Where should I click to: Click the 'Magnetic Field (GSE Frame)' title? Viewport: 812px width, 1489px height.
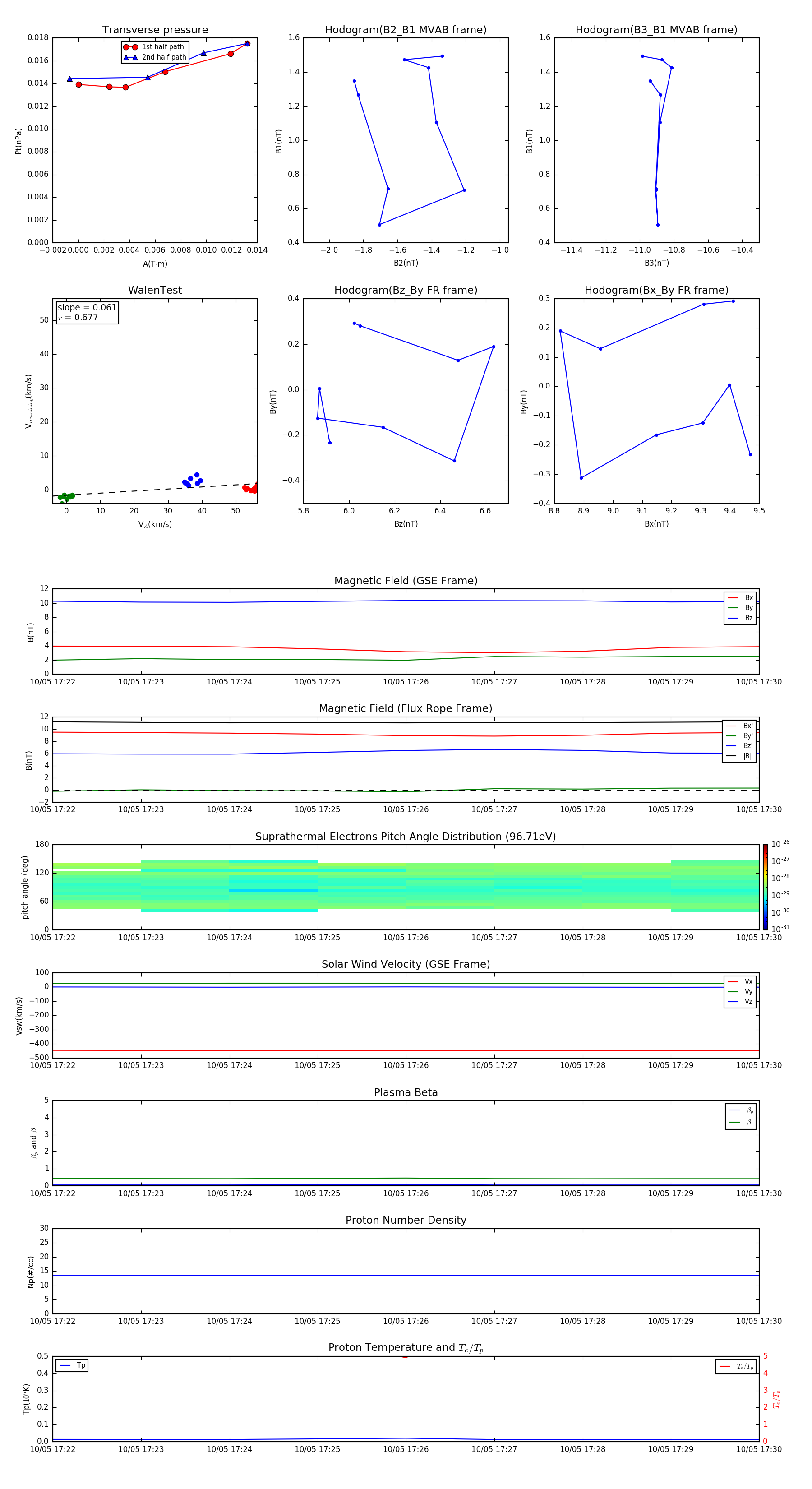coord(406,581)
